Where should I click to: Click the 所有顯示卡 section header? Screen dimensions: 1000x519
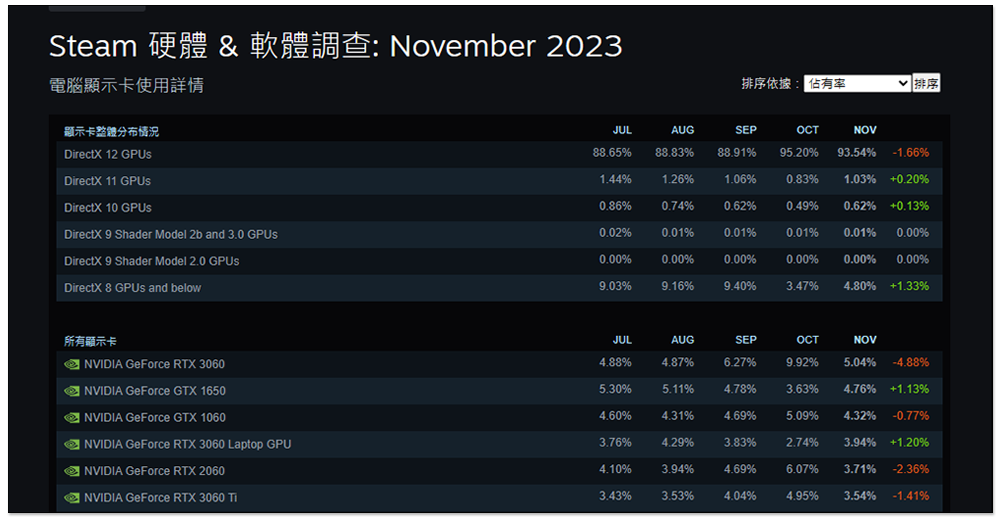tap(90, 342)
